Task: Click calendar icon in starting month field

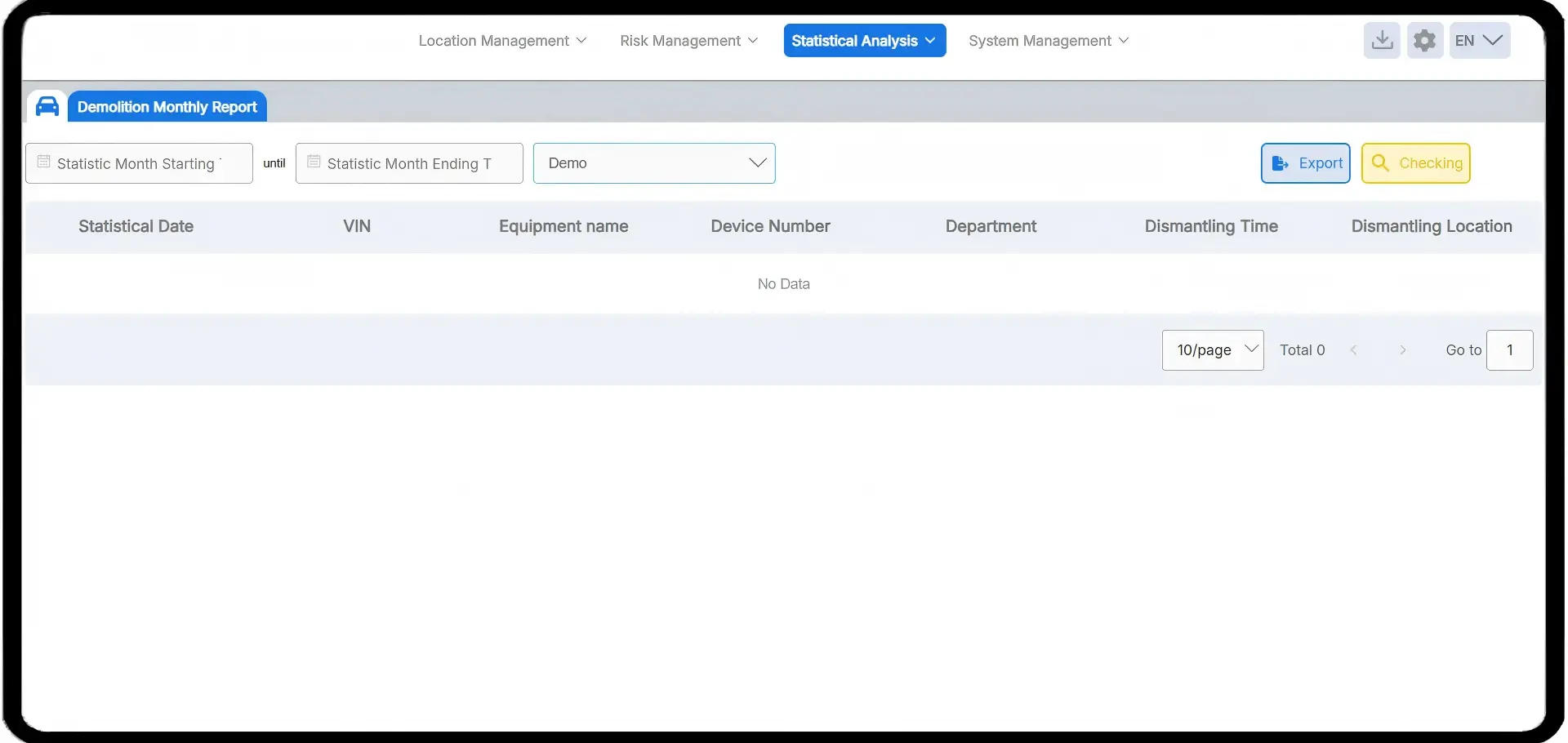Action: click(44, 162)
